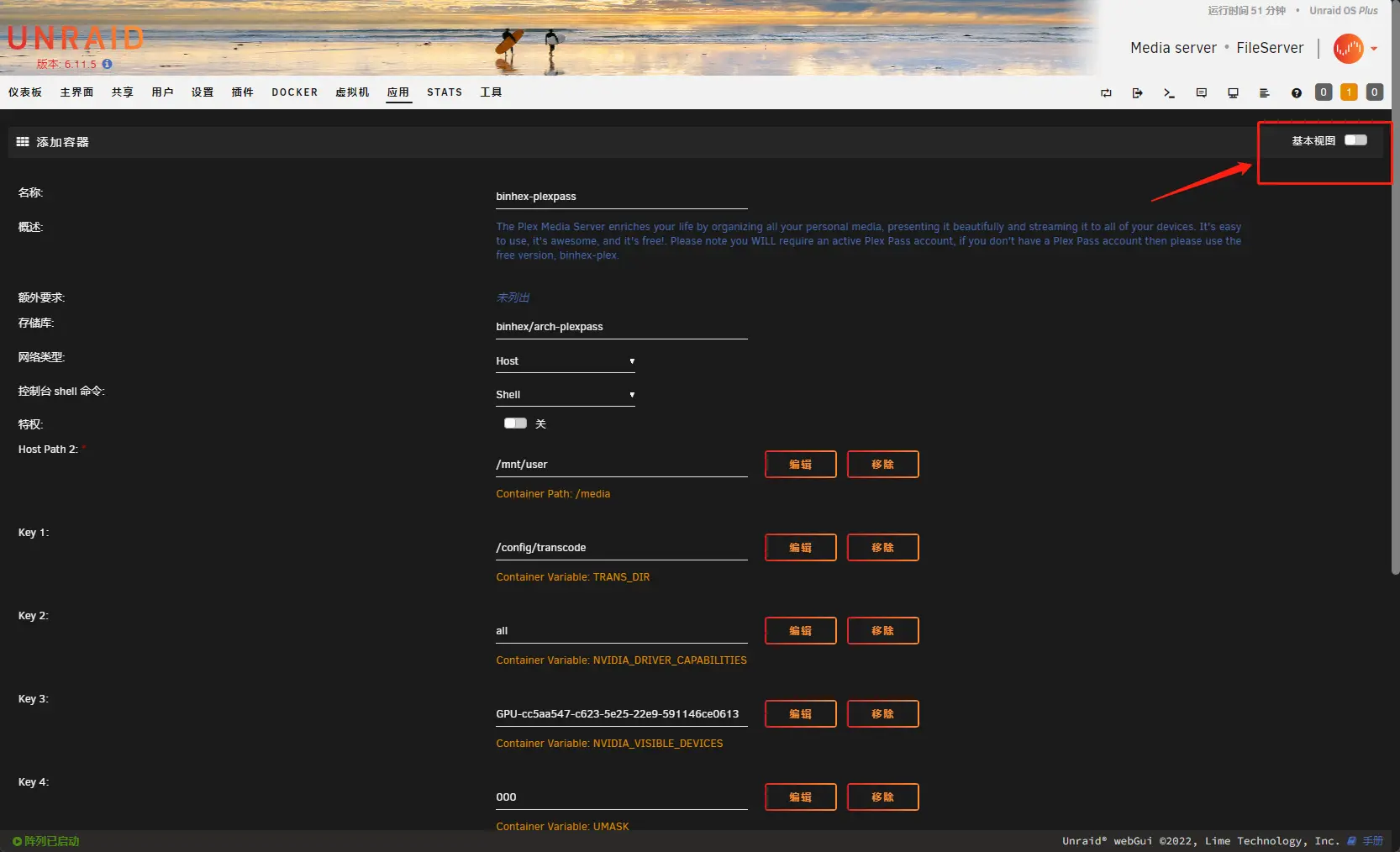Viewport: 1400px width, 852px height.
Task: Expand the 网络类型 Host dropdown
Action: click(x=565, y=361)
